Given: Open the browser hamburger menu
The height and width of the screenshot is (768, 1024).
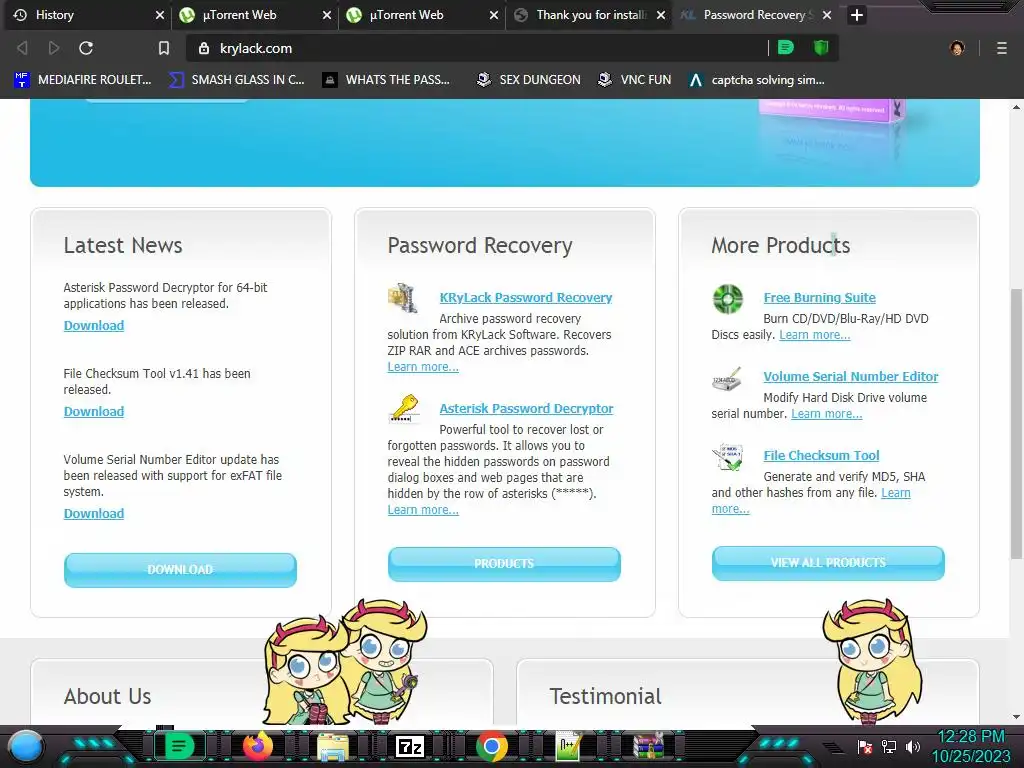Looking at the screenshot, I should point(1001,48).
